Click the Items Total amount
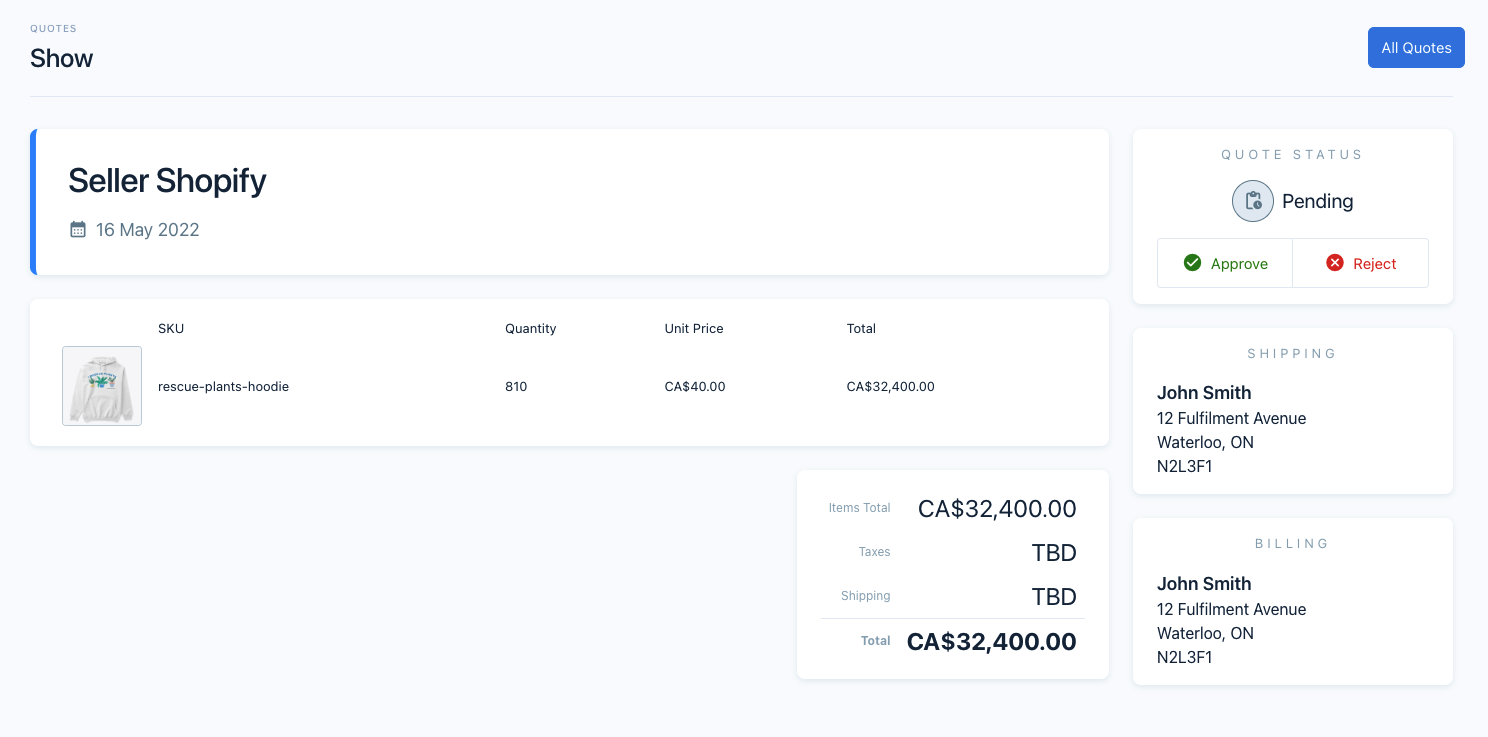Screen dimensions: 1488x737 [997, 509]
